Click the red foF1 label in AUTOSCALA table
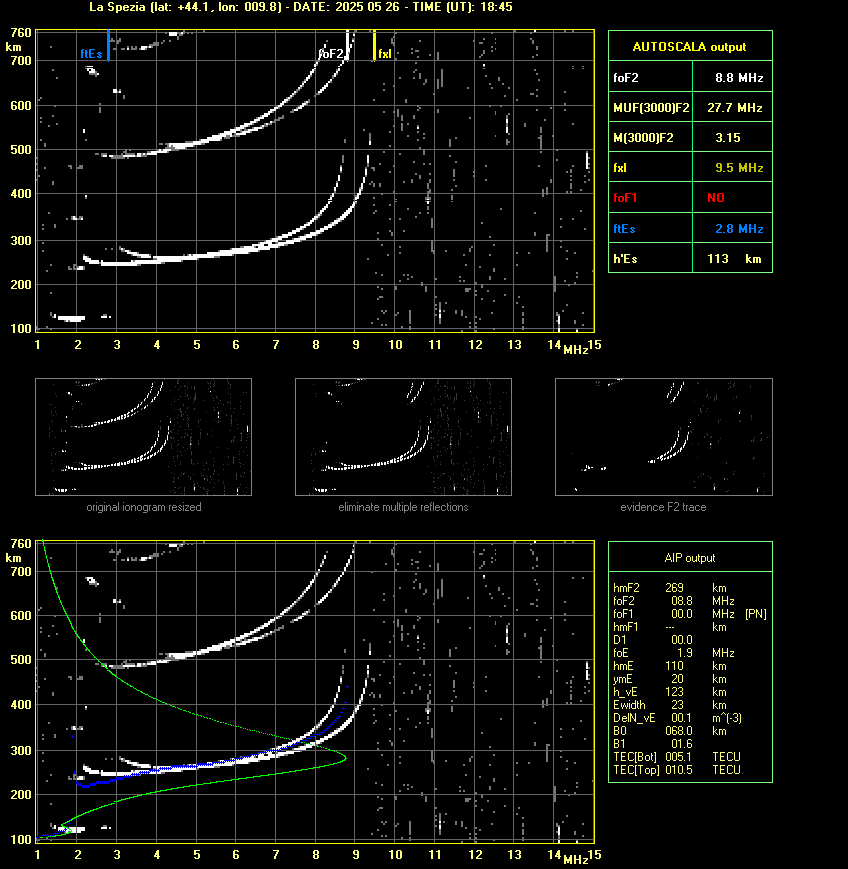This screenshot has width=848, height=869. pos(625,198)
